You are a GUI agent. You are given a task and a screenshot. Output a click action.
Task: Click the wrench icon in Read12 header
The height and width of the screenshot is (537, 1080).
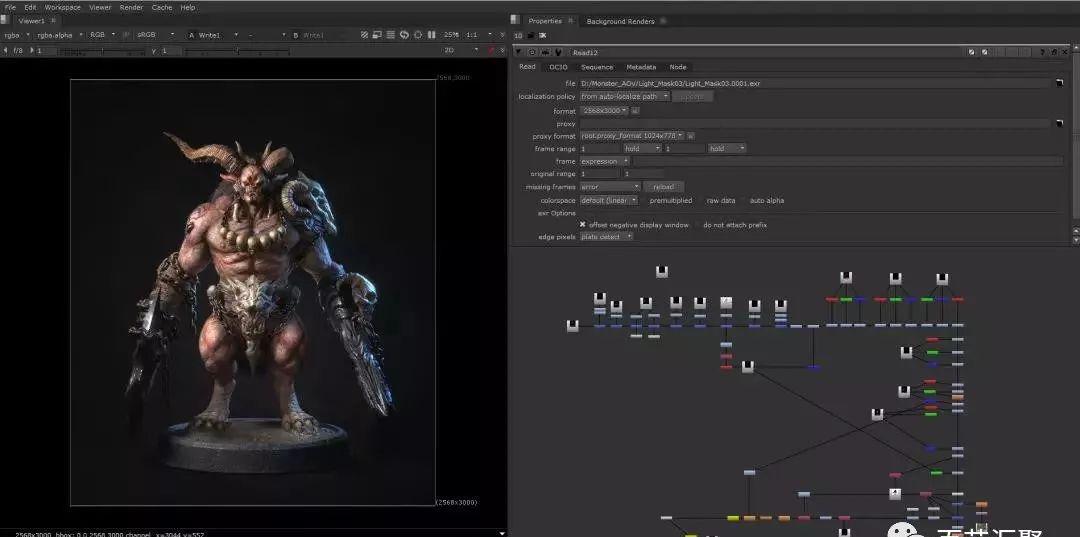(558, 52)
